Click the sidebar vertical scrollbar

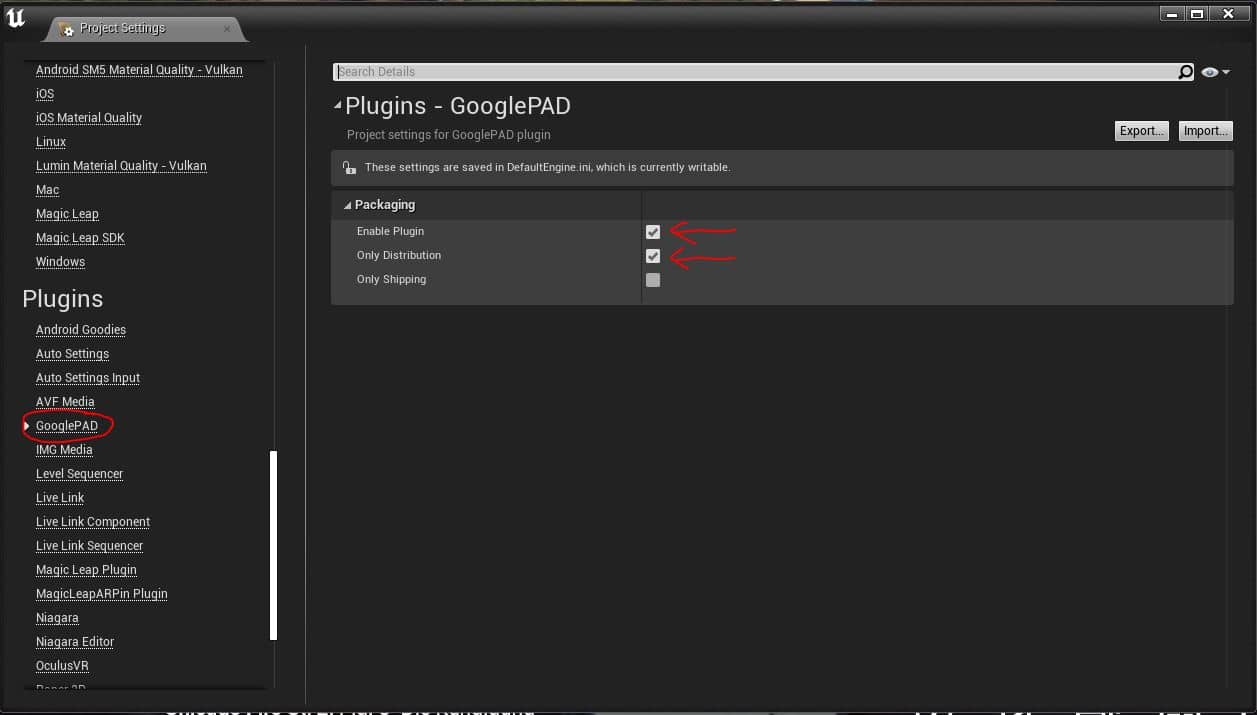pyautogui.click(x=273, y=545)
